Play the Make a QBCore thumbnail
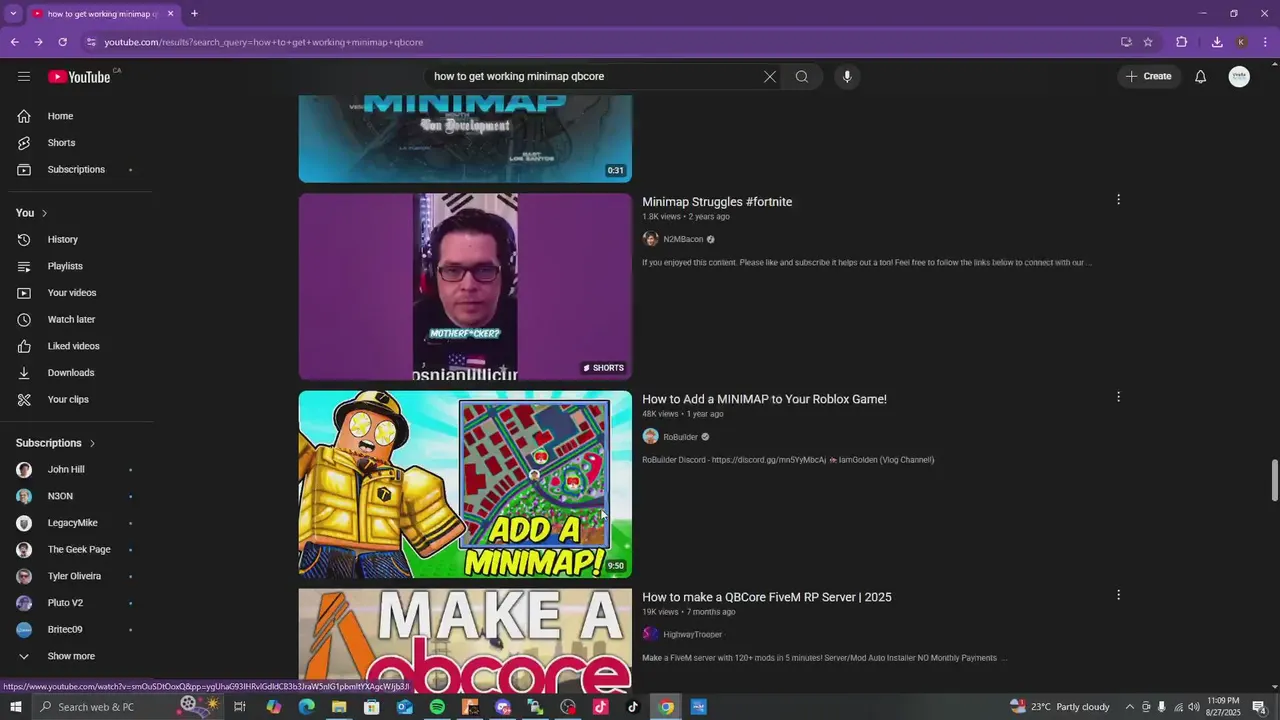This screenshot has height=720, width=1280. click(465, 641)
